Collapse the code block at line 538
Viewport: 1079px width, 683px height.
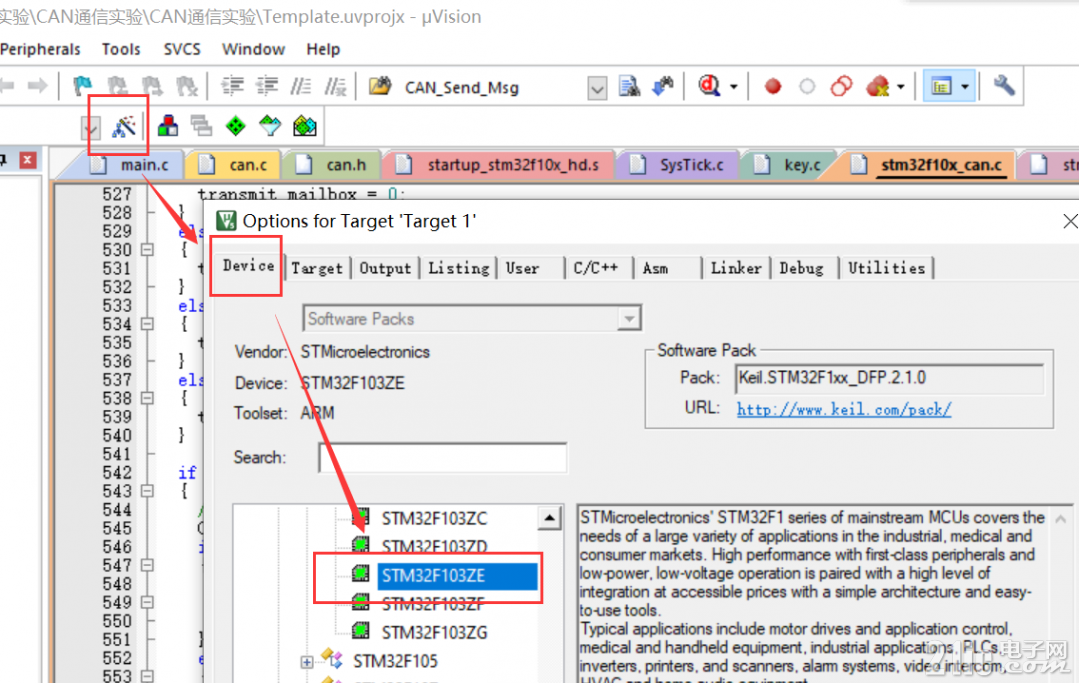pyautogui.click(x=147, y=398)
